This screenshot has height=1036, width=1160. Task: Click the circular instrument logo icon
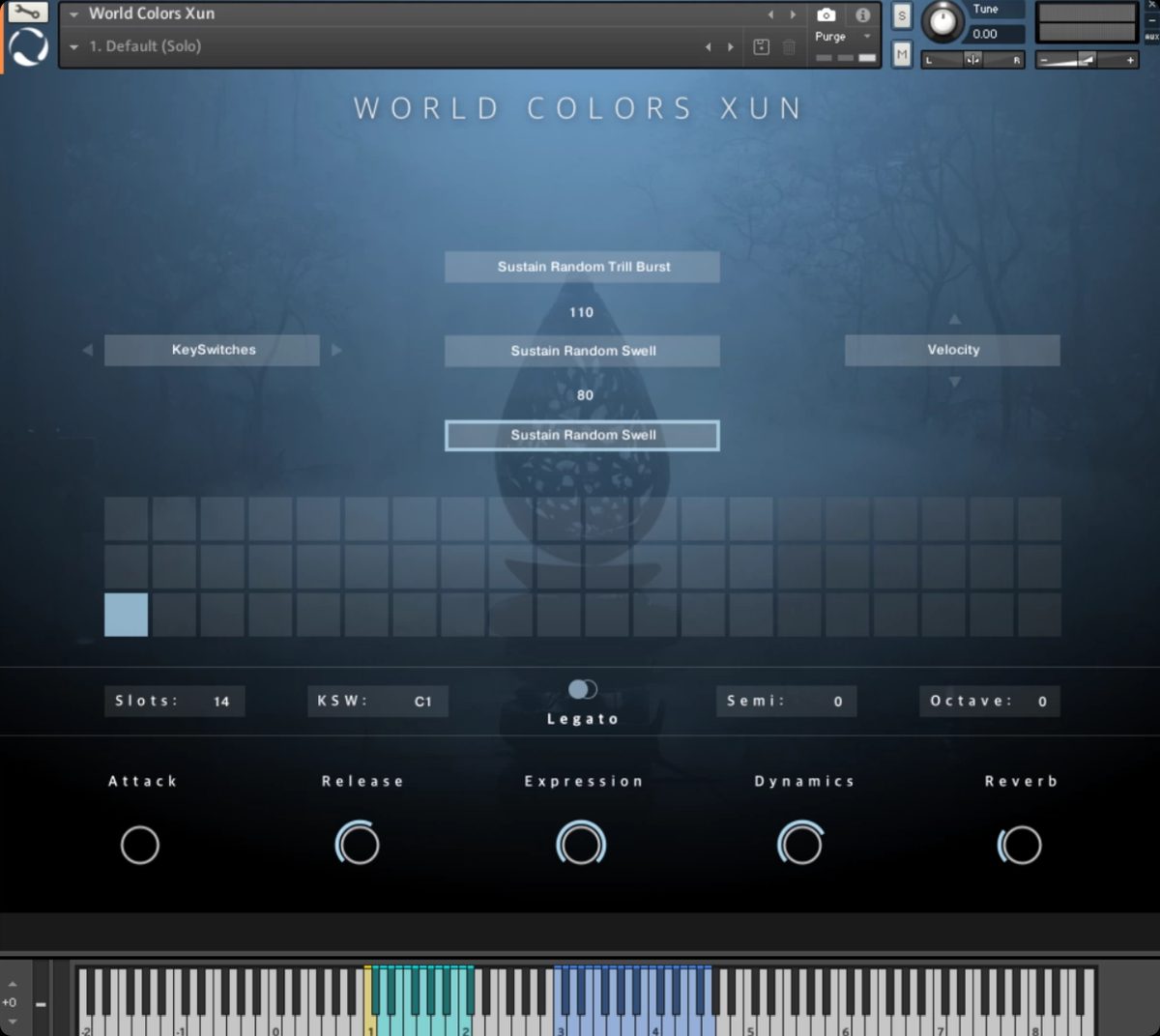point(28,47)
